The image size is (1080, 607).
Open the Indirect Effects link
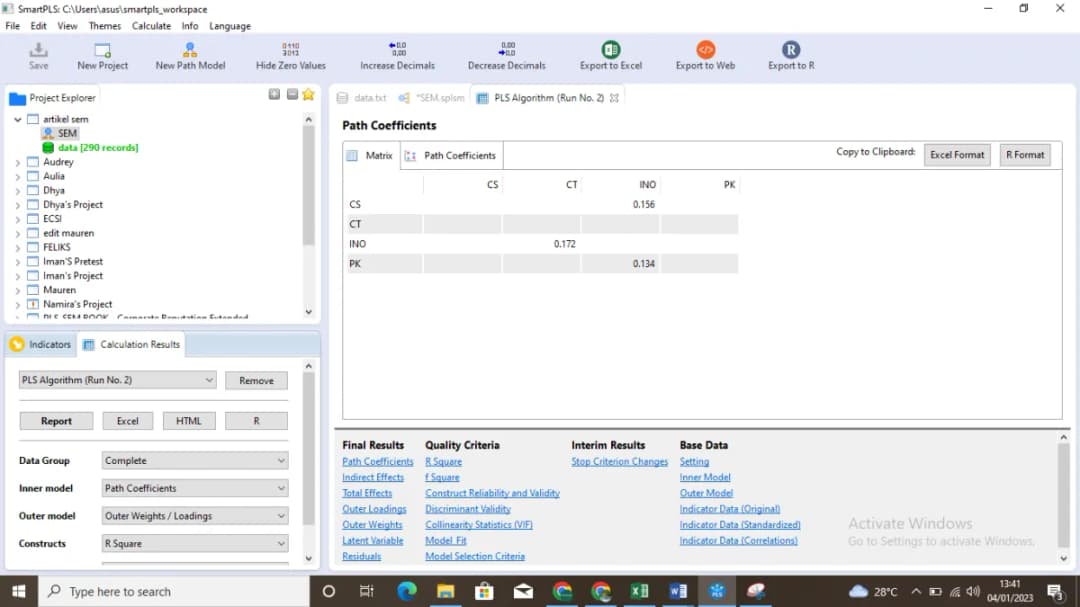pos(373,477)
